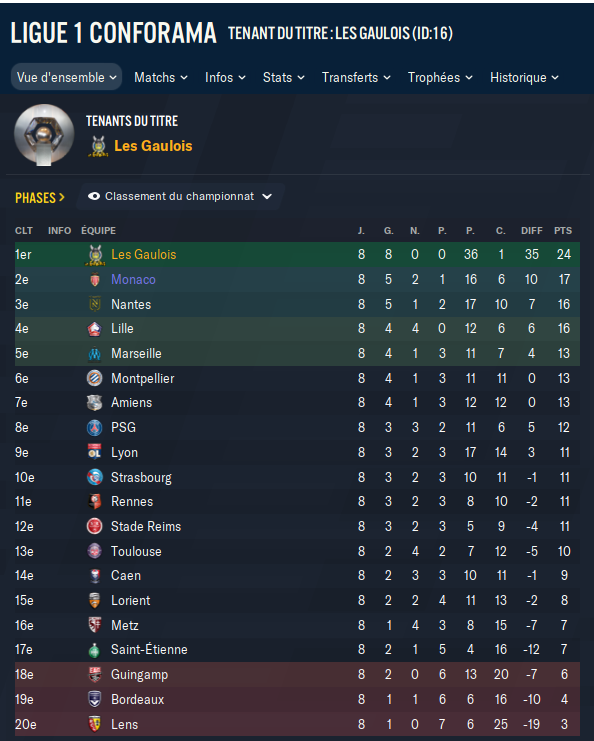The height and width of the screenshot is (741, 594).
Task: Click the Strasbourg club logo
Action: [95, 477]
